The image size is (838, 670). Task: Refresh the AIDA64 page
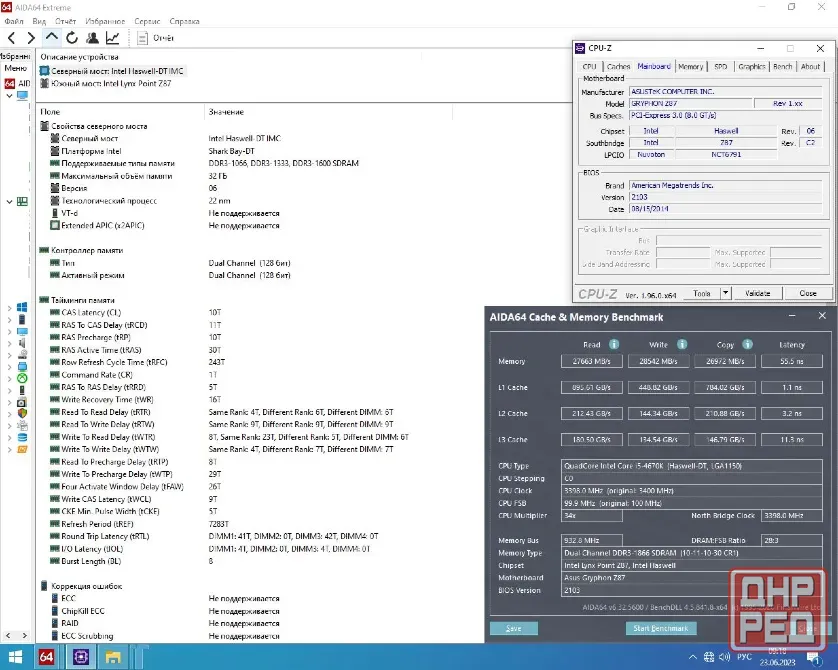(x=72, y=38)
